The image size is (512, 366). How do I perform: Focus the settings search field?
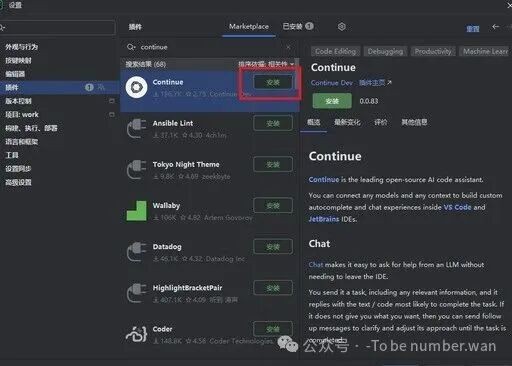point(57,27)
